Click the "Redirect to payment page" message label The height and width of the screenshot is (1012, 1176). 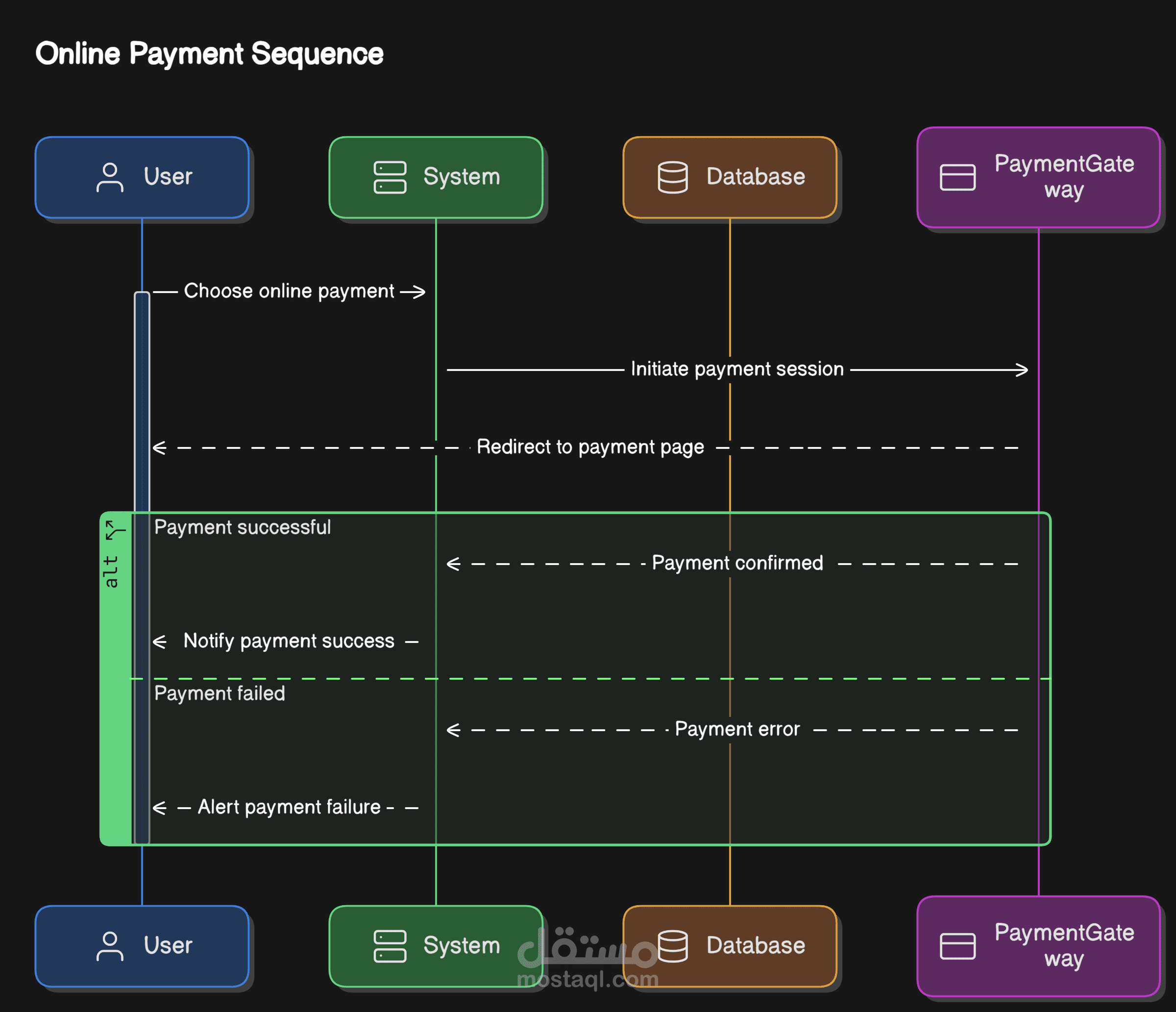590,447
